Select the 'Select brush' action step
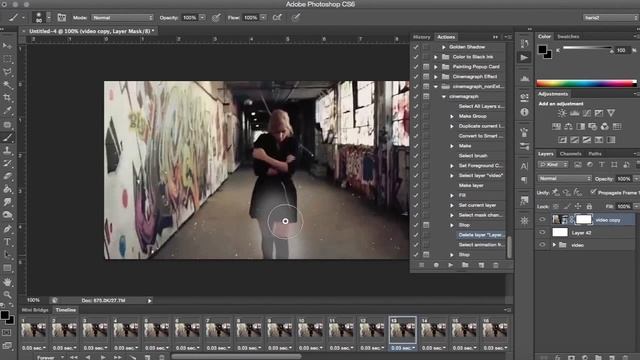The height and width of the screenshot is (360, 640). tap(473, 156)
